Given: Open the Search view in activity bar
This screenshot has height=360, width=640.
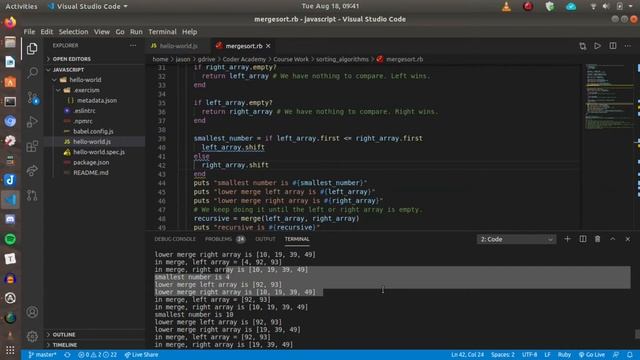Looking at the screenshot, I should click(32, 73).
